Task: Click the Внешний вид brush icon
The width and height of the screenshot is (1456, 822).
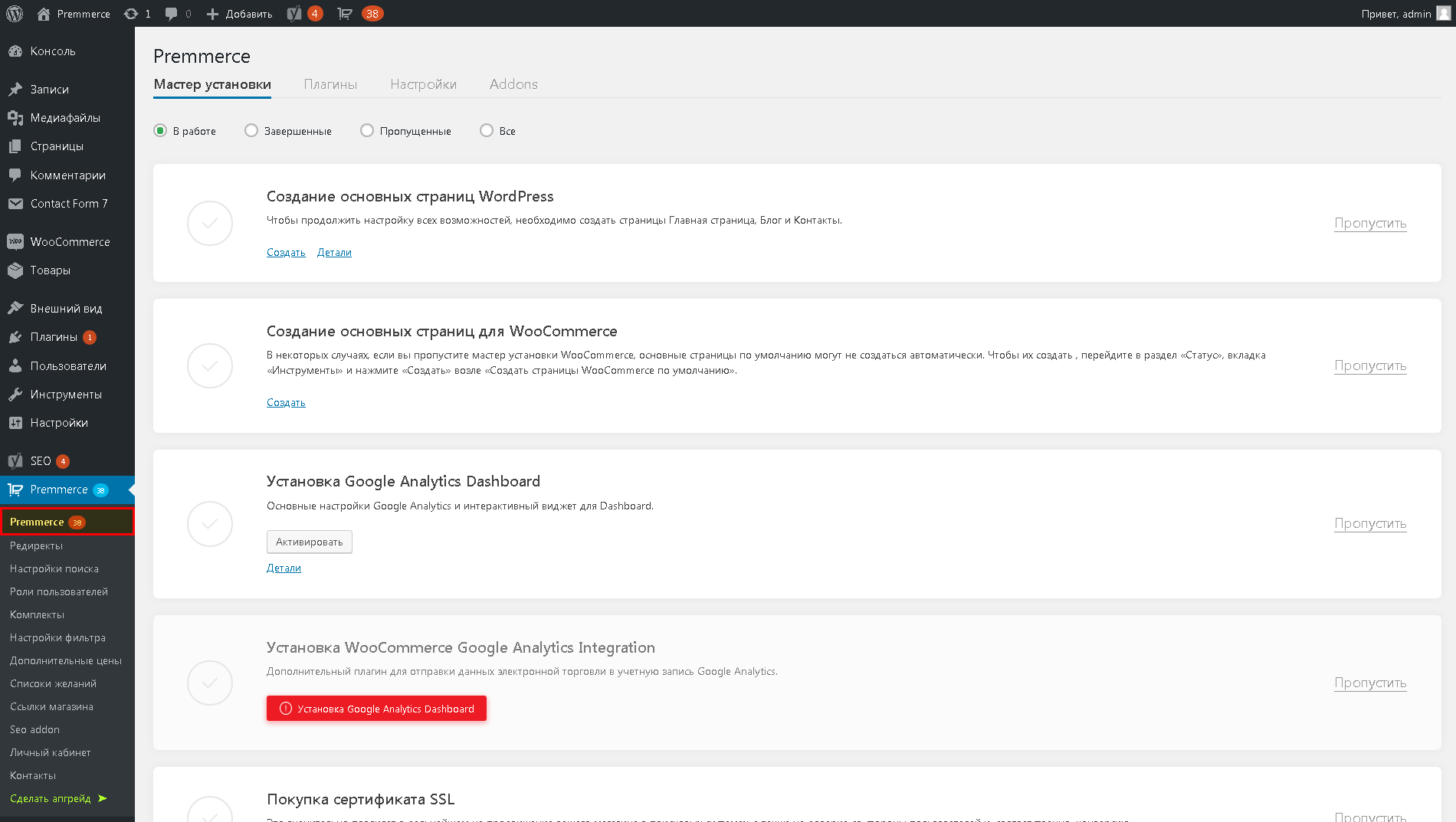Action: coord(15,309)
